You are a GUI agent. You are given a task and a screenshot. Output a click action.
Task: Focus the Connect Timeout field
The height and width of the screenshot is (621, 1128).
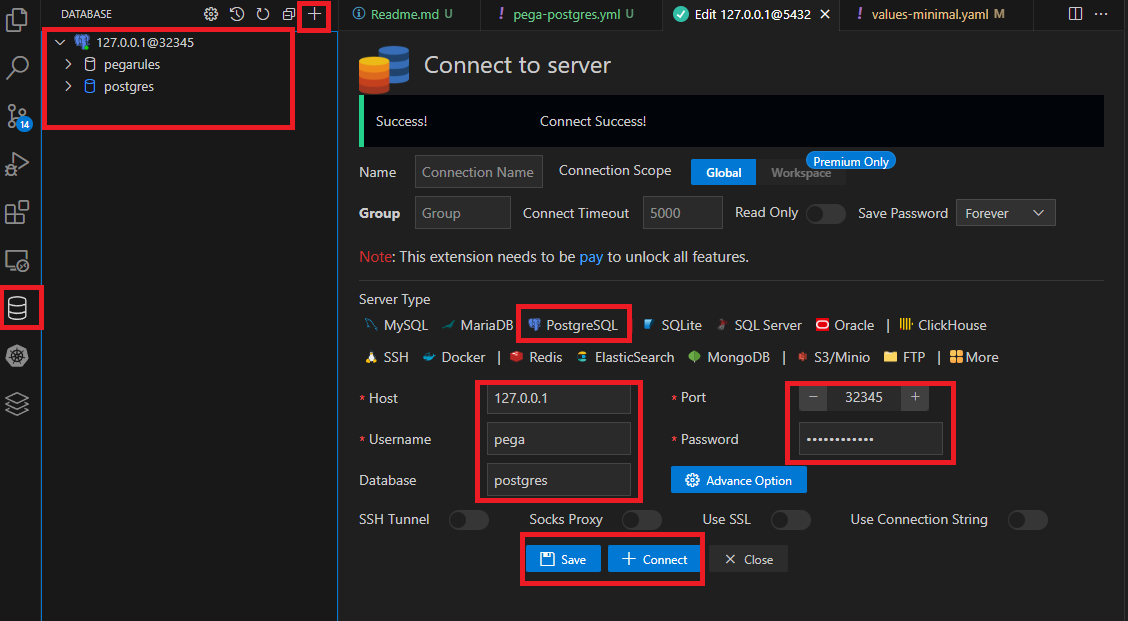pyautogui.click(x=682, y=213)
